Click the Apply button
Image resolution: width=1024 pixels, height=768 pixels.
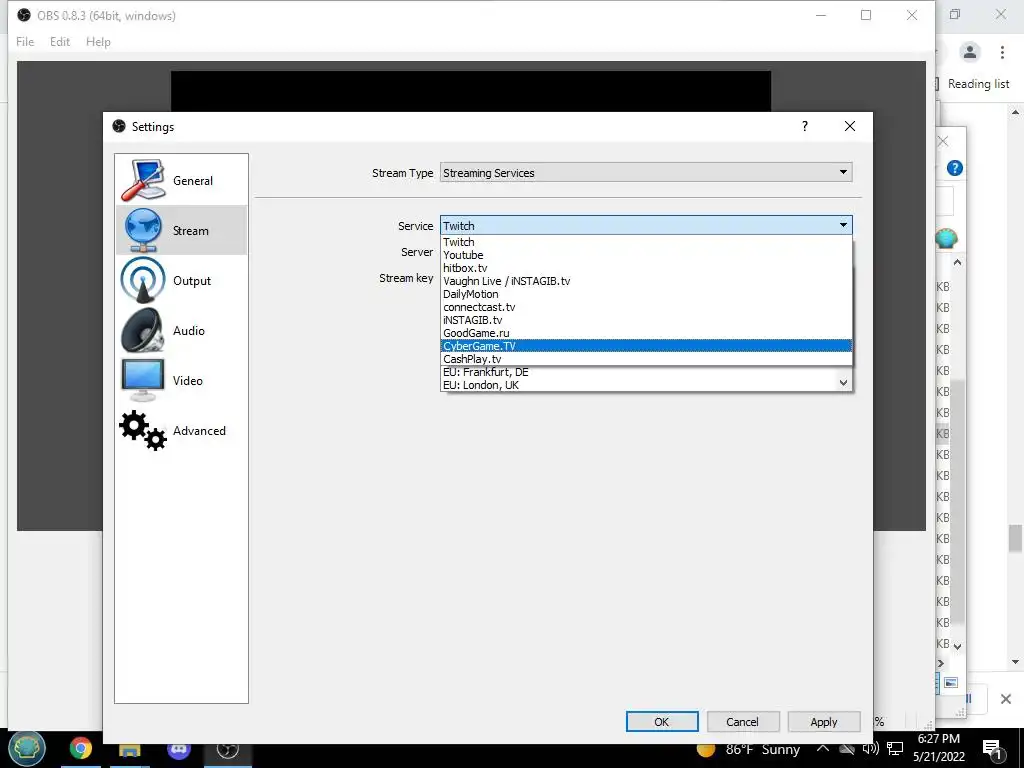tap(824, 722)
